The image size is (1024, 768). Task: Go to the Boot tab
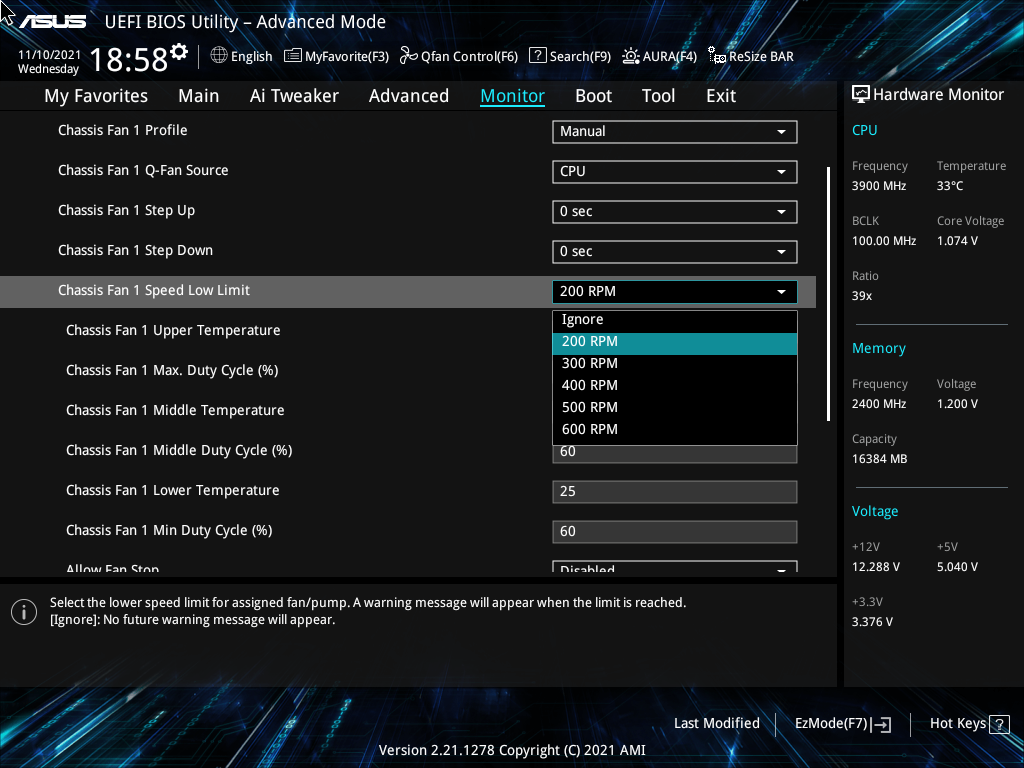click(x=594, y=96)
